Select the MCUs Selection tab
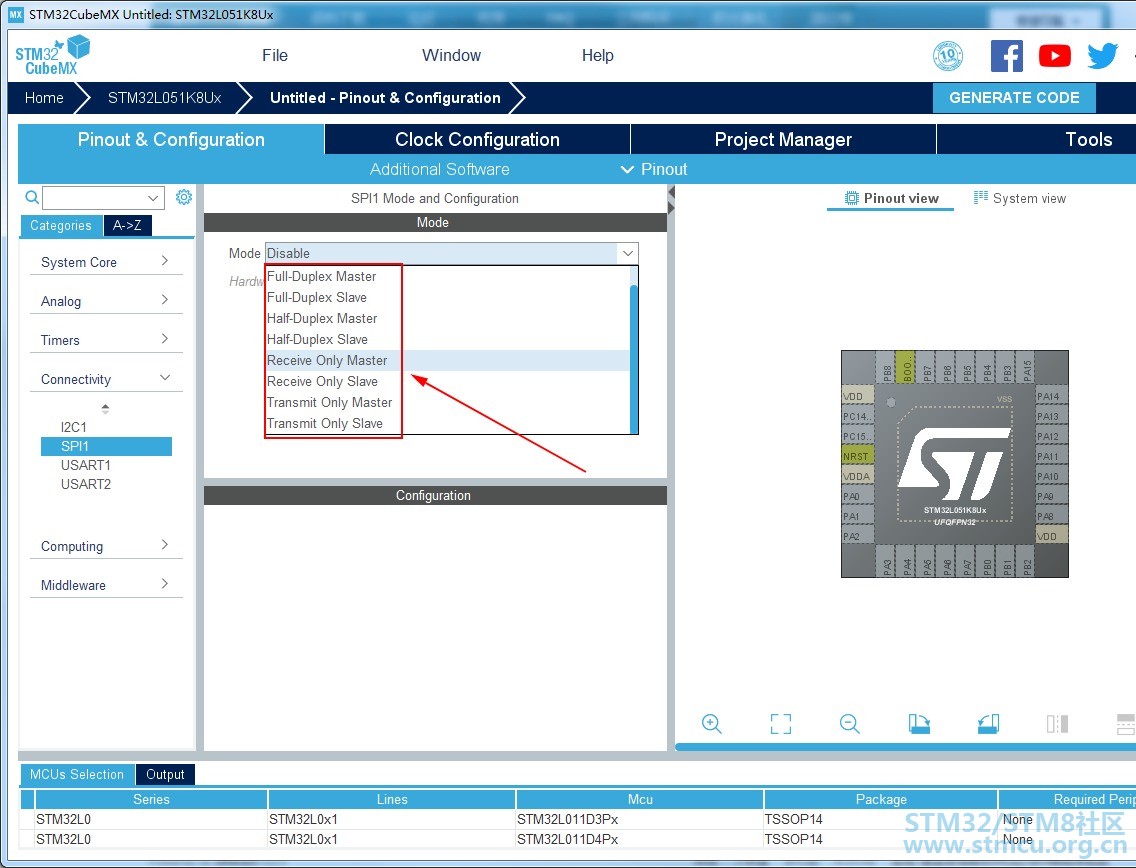 tap(77, 775)
